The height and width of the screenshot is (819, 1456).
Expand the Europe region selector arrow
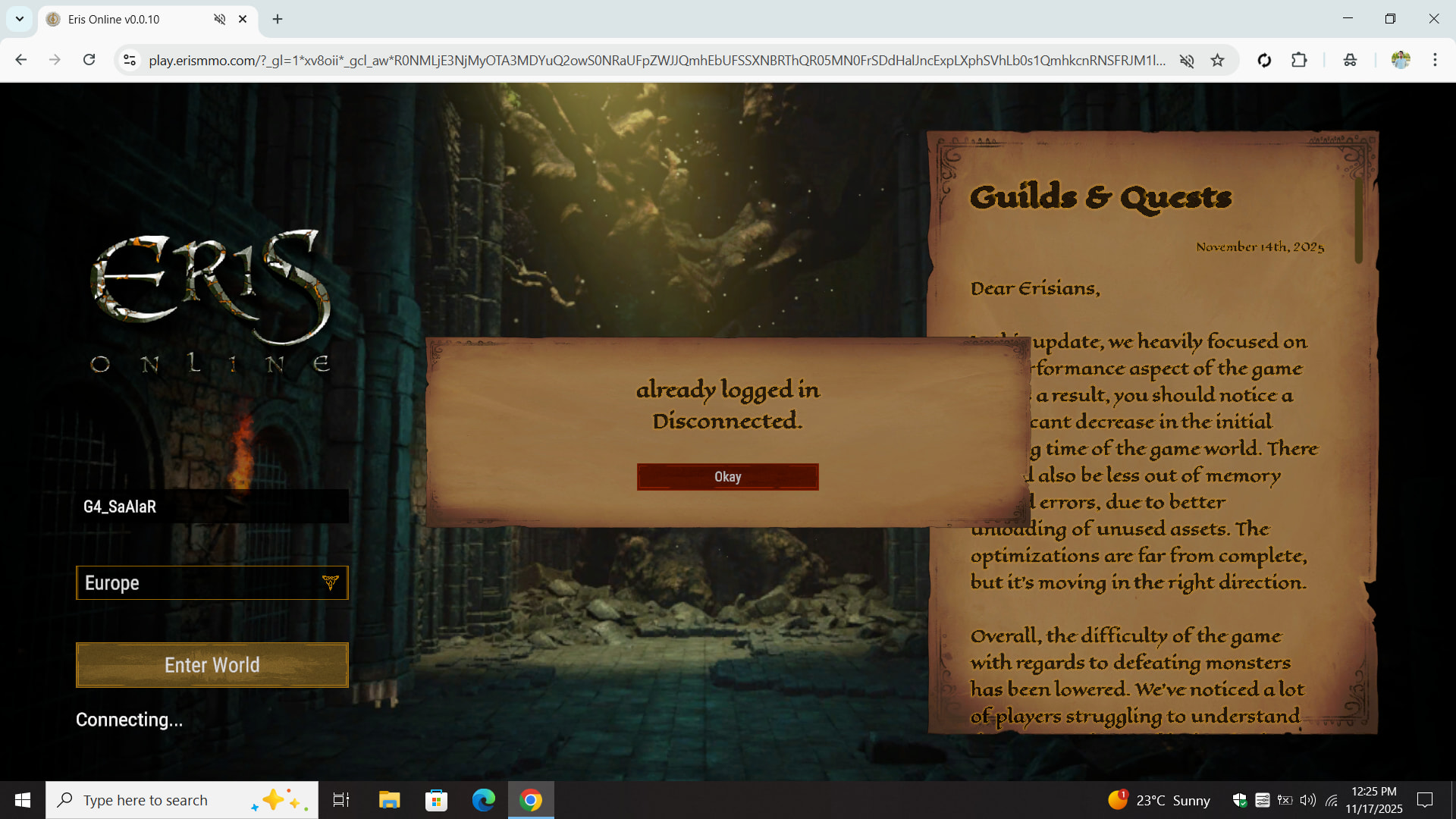point(331,582)
